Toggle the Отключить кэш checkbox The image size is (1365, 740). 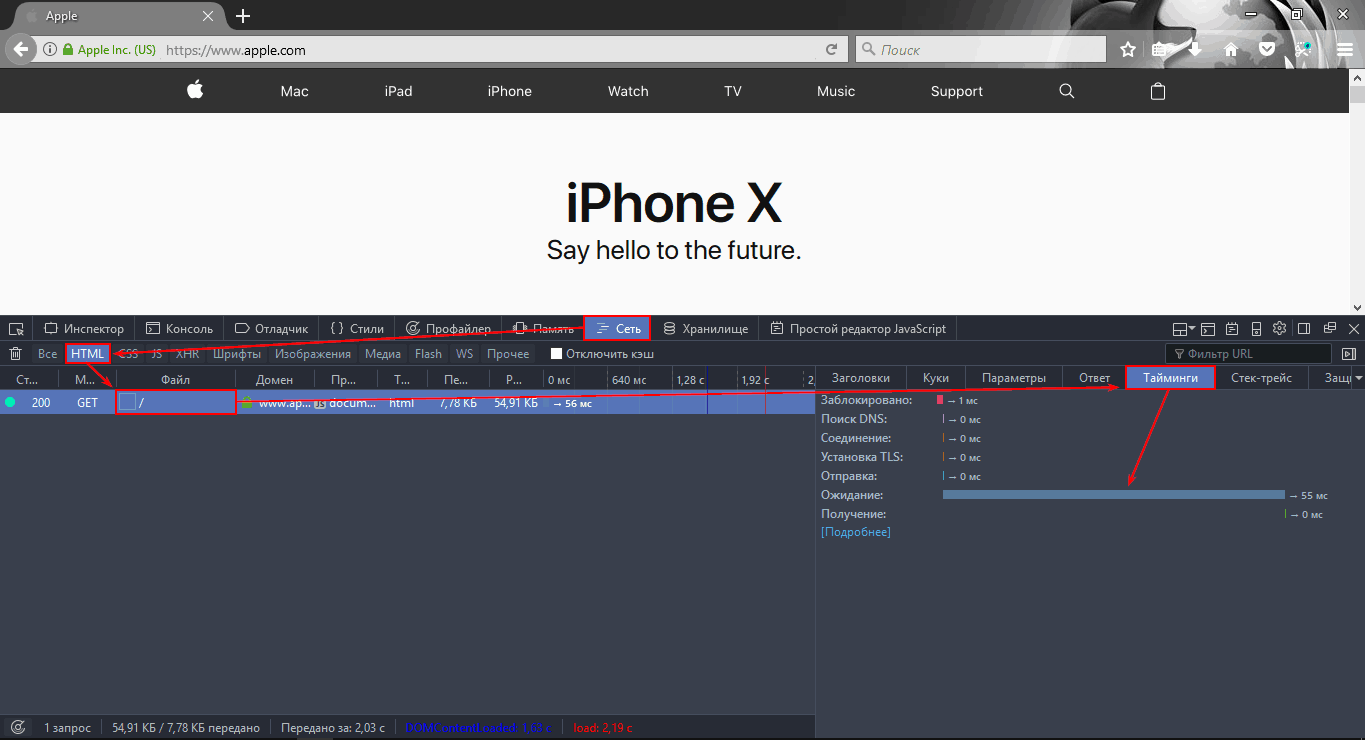pyautogui.click(x=557, y=354)
